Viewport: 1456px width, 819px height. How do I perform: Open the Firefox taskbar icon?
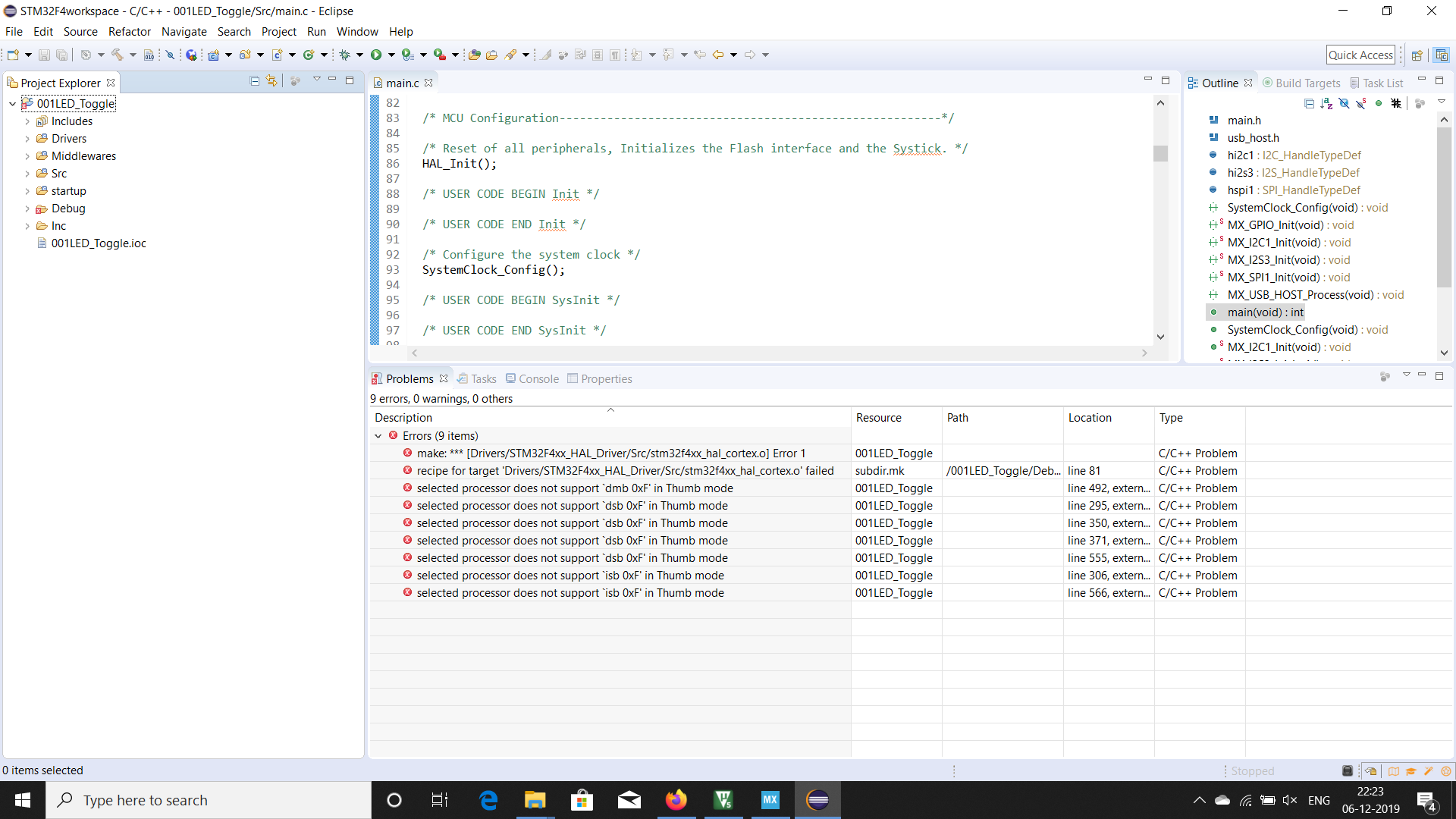click(675, 800)
